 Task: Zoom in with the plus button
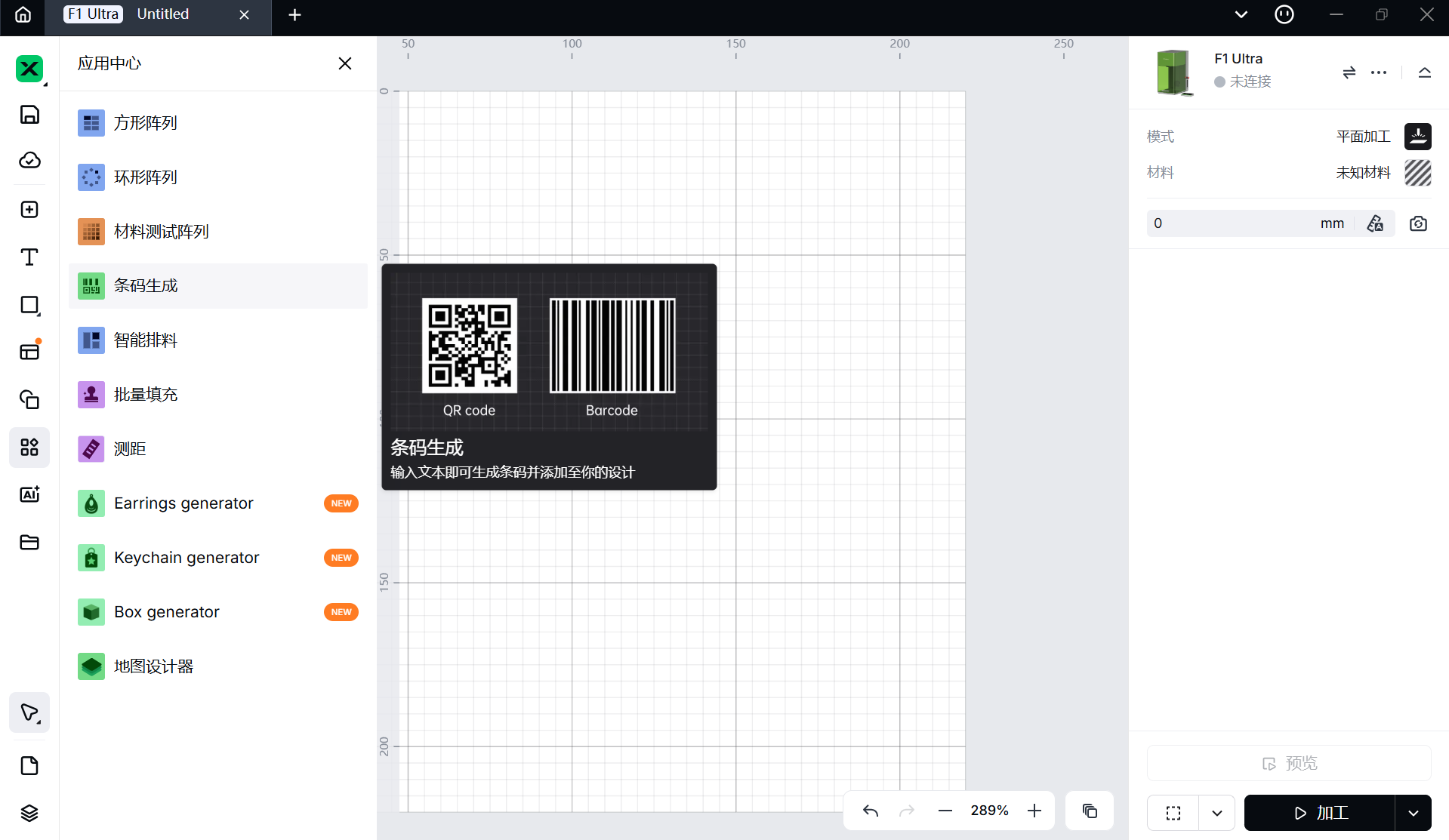tap(1034, 811)
